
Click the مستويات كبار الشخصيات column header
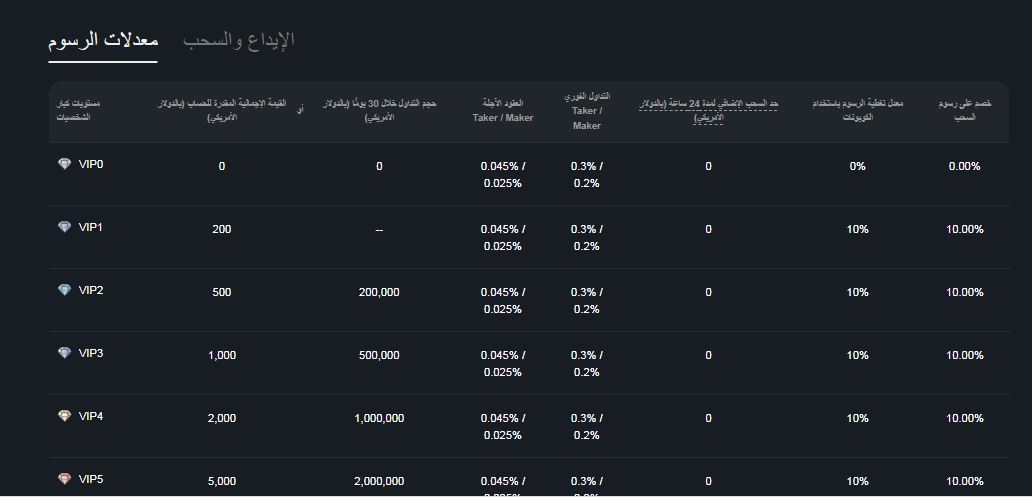78,111
